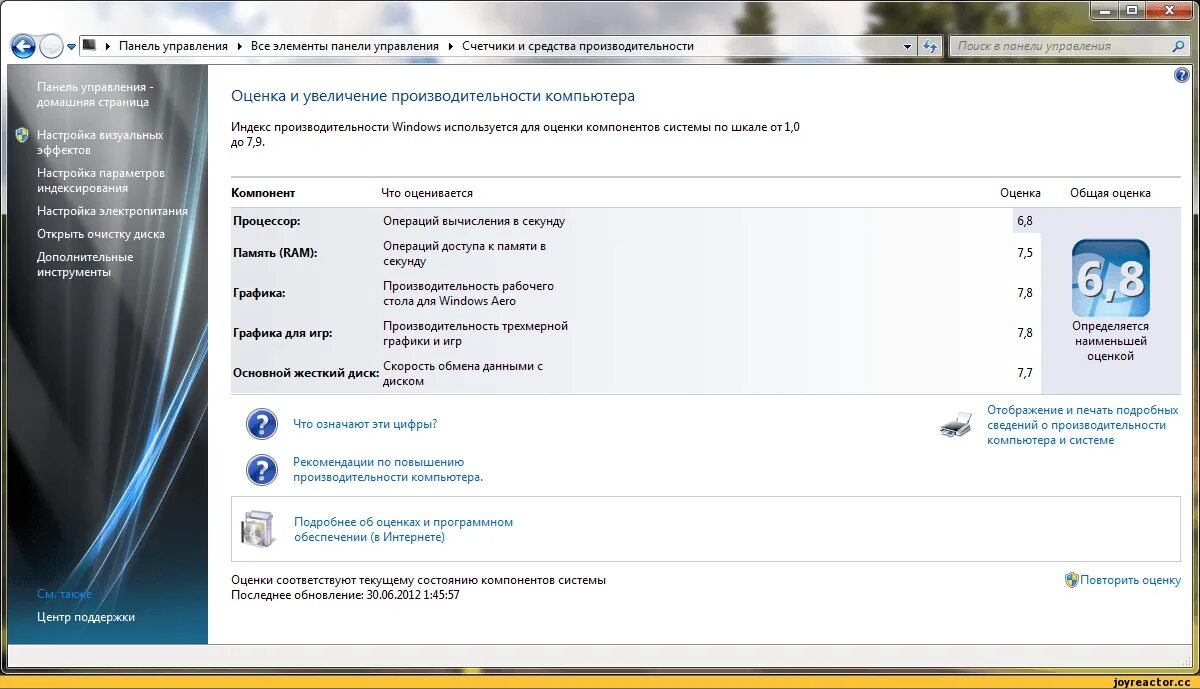Open 'Дополнительные инструменты' link
Screen dimensions: 1200x689
coord(85,264)
